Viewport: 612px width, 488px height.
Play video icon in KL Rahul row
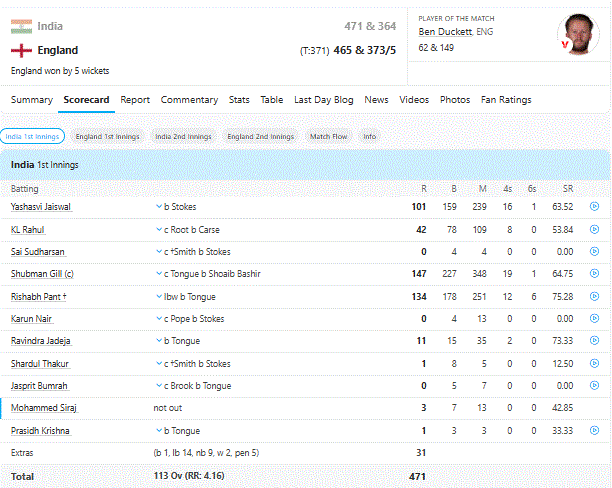[x=594, y=229]
